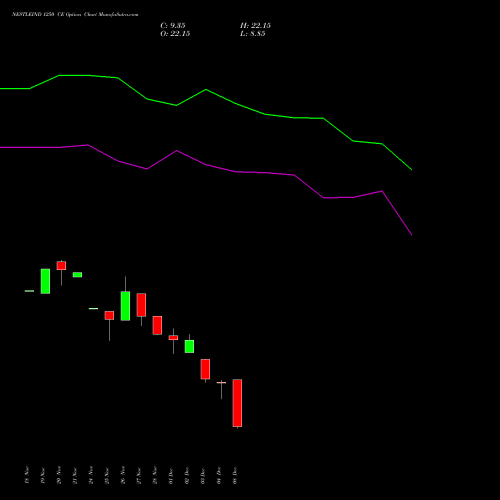The height and width of the screenshot is (500, 500).
Task: Click the 04 Dec date label
Action: pyautogui.click(x=219, y=475)
